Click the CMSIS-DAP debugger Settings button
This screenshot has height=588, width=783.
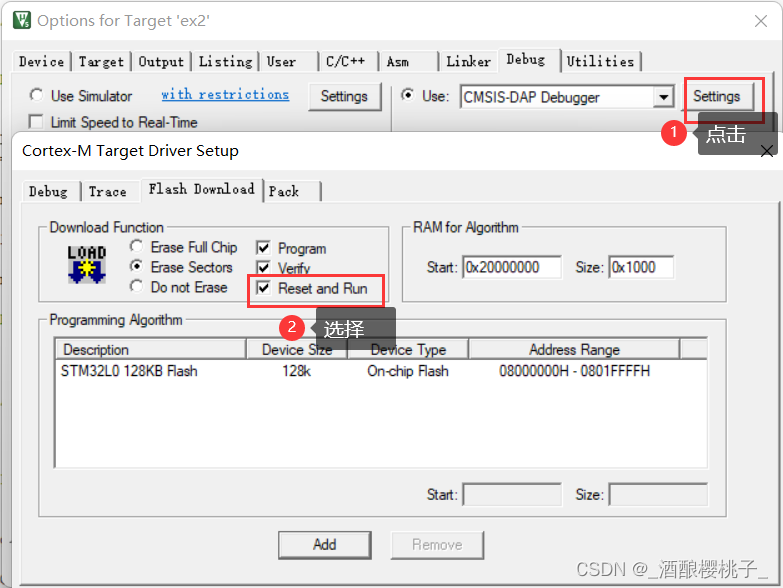[717, 96]
